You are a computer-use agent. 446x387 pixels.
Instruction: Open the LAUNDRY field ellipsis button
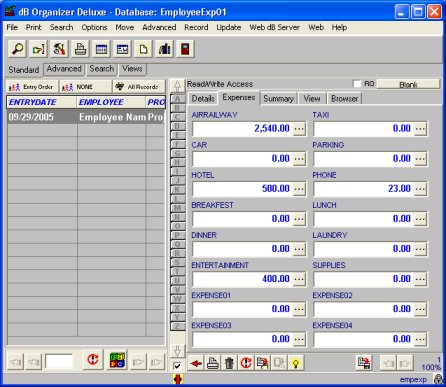pyautogui.click(x=420, y=249)
